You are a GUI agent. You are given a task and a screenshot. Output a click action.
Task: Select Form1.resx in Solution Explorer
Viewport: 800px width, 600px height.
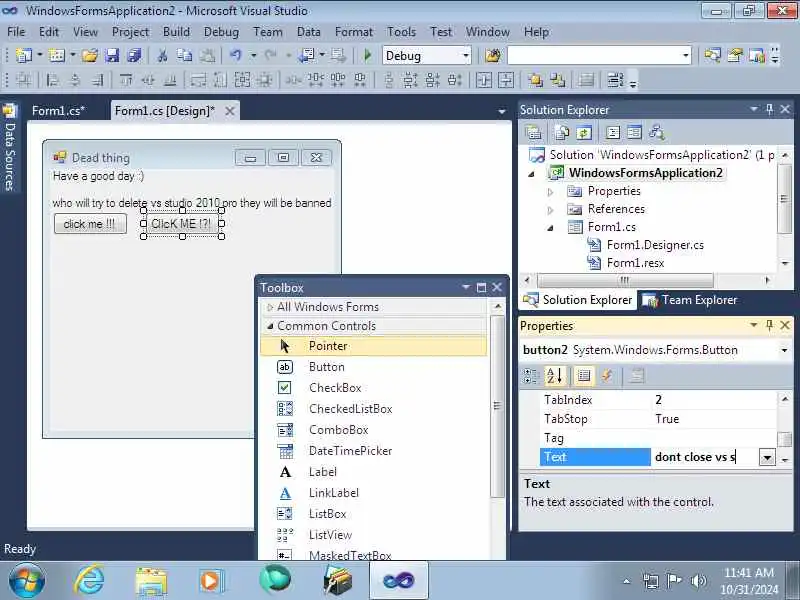635,263
